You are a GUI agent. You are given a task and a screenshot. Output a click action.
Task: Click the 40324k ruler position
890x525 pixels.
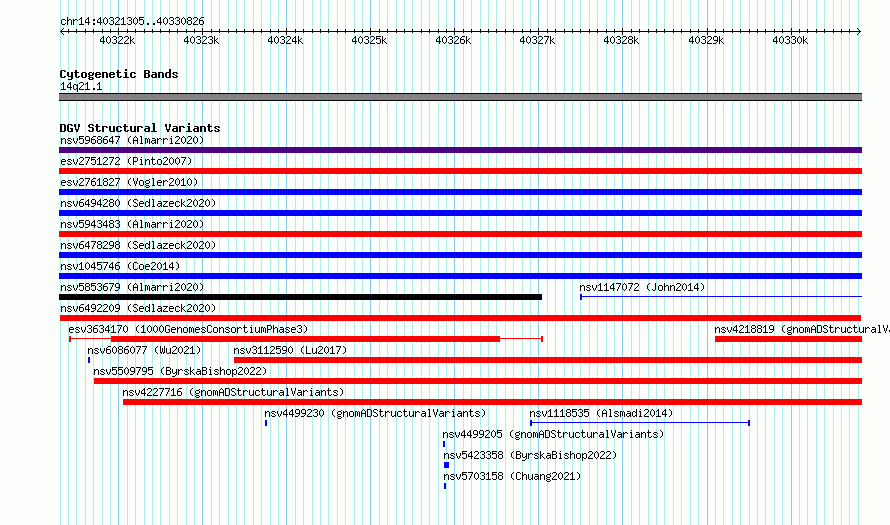(286, 40)
